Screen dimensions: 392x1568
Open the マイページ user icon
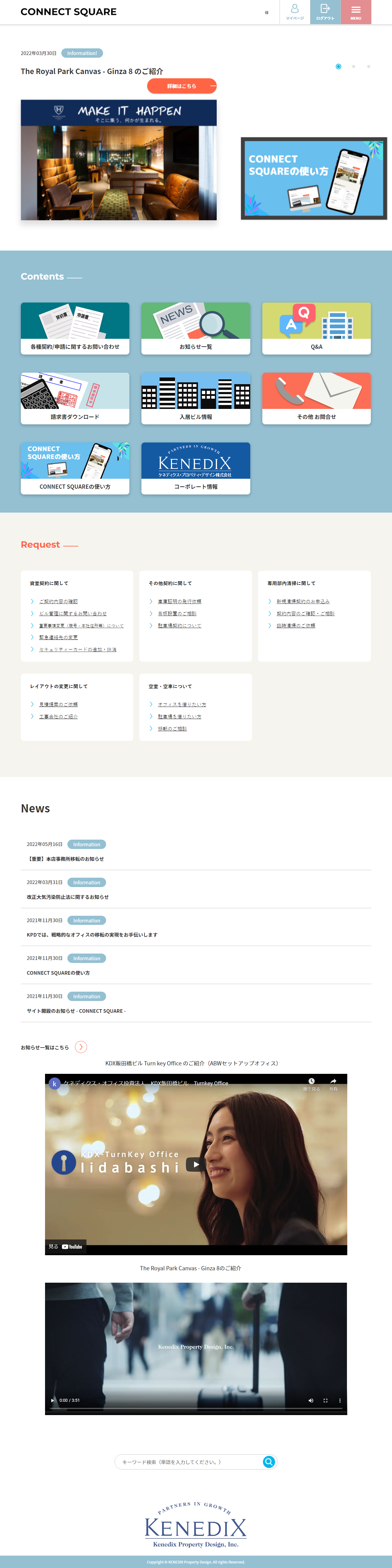tap(295, 11)
